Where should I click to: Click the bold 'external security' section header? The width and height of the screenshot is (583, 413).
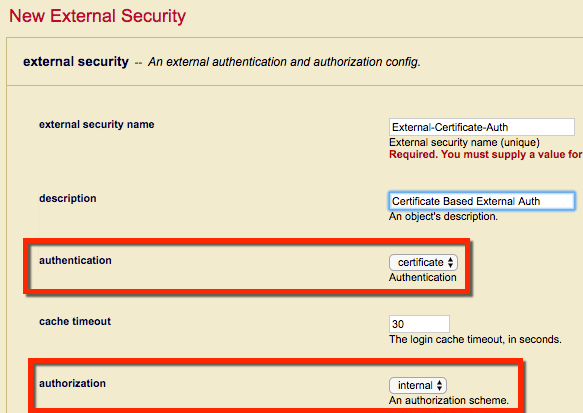tap(76, 61)
